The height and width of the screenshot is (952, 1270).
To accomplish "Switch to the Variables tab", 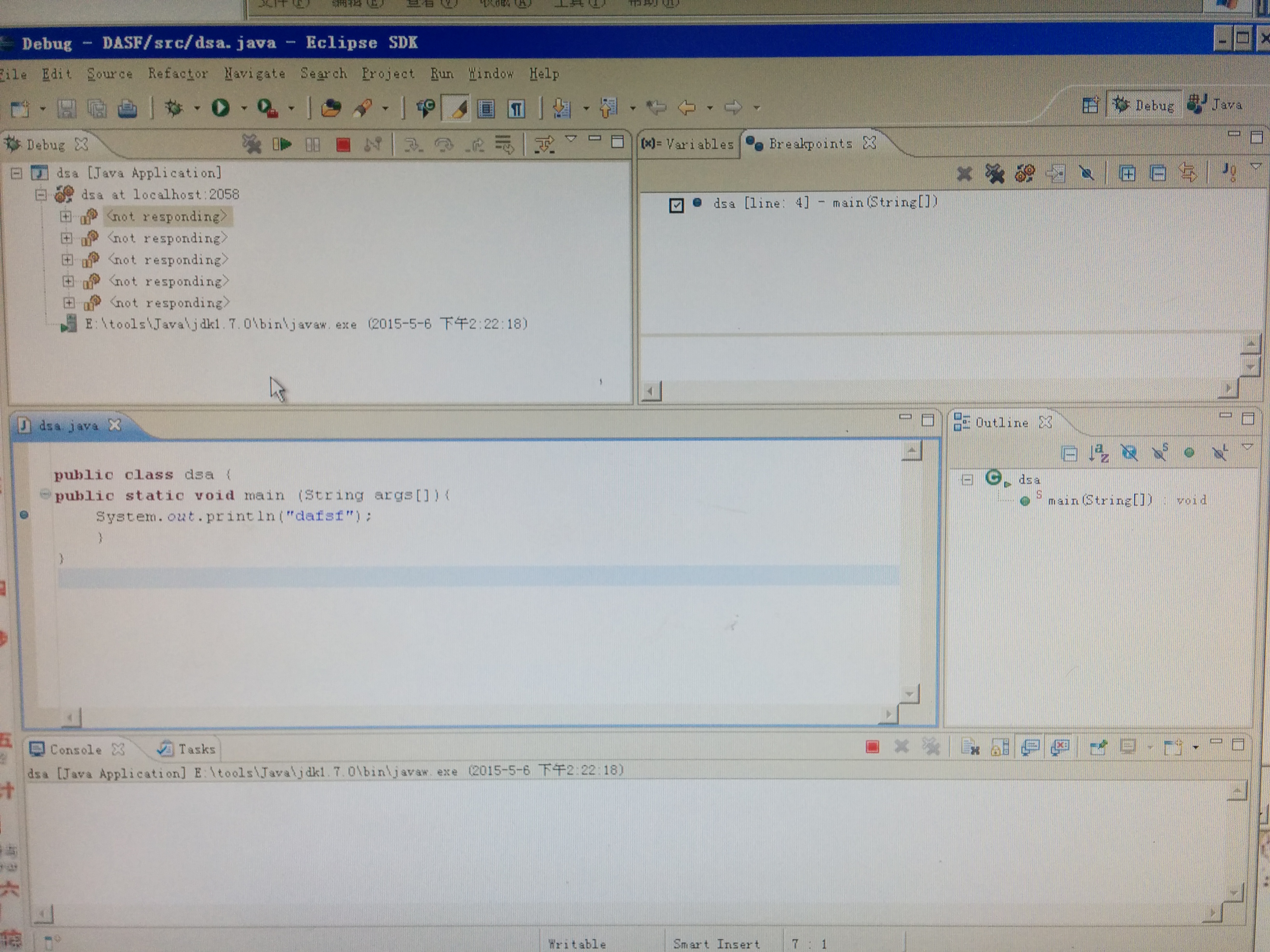I will [688, 144].
